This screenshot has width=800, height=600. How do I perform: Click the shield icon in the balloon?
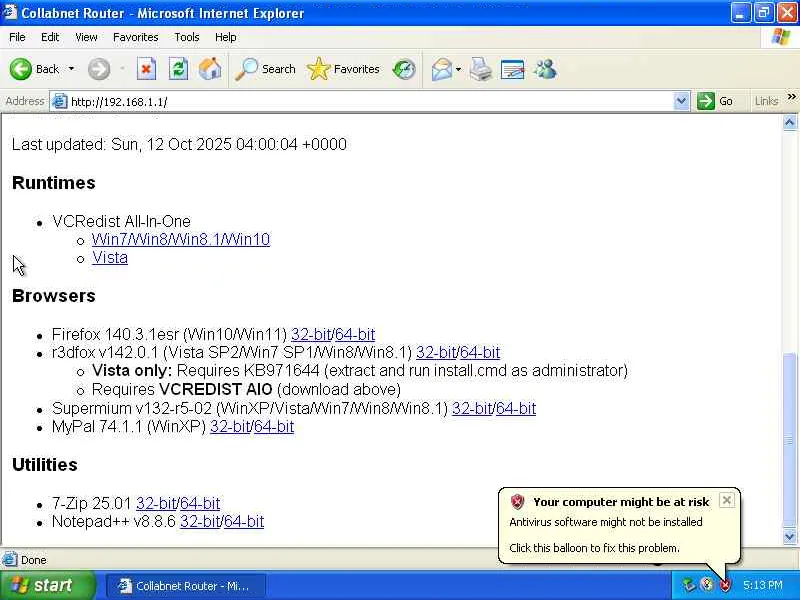click(517, 502)
